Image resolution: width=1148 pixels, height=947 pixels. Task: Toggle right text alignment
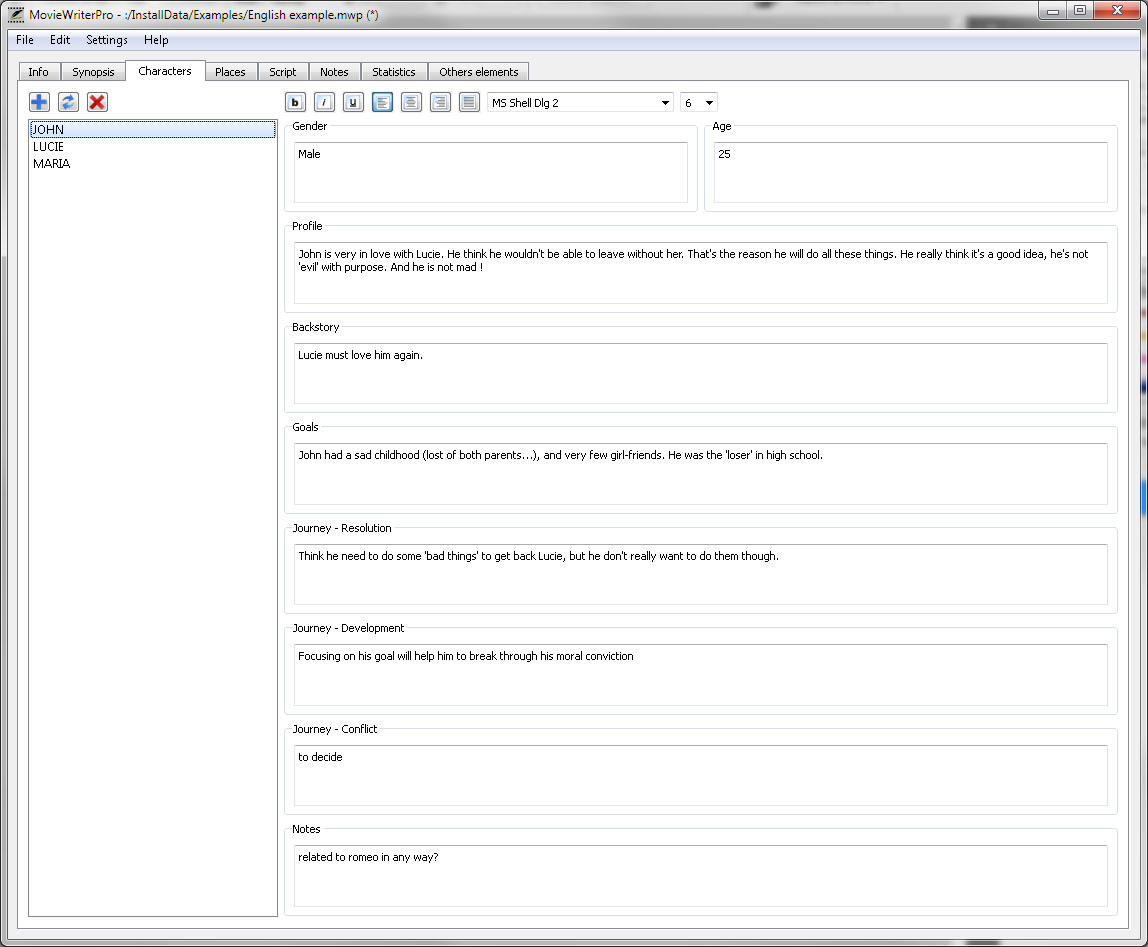tap(440, 102)
